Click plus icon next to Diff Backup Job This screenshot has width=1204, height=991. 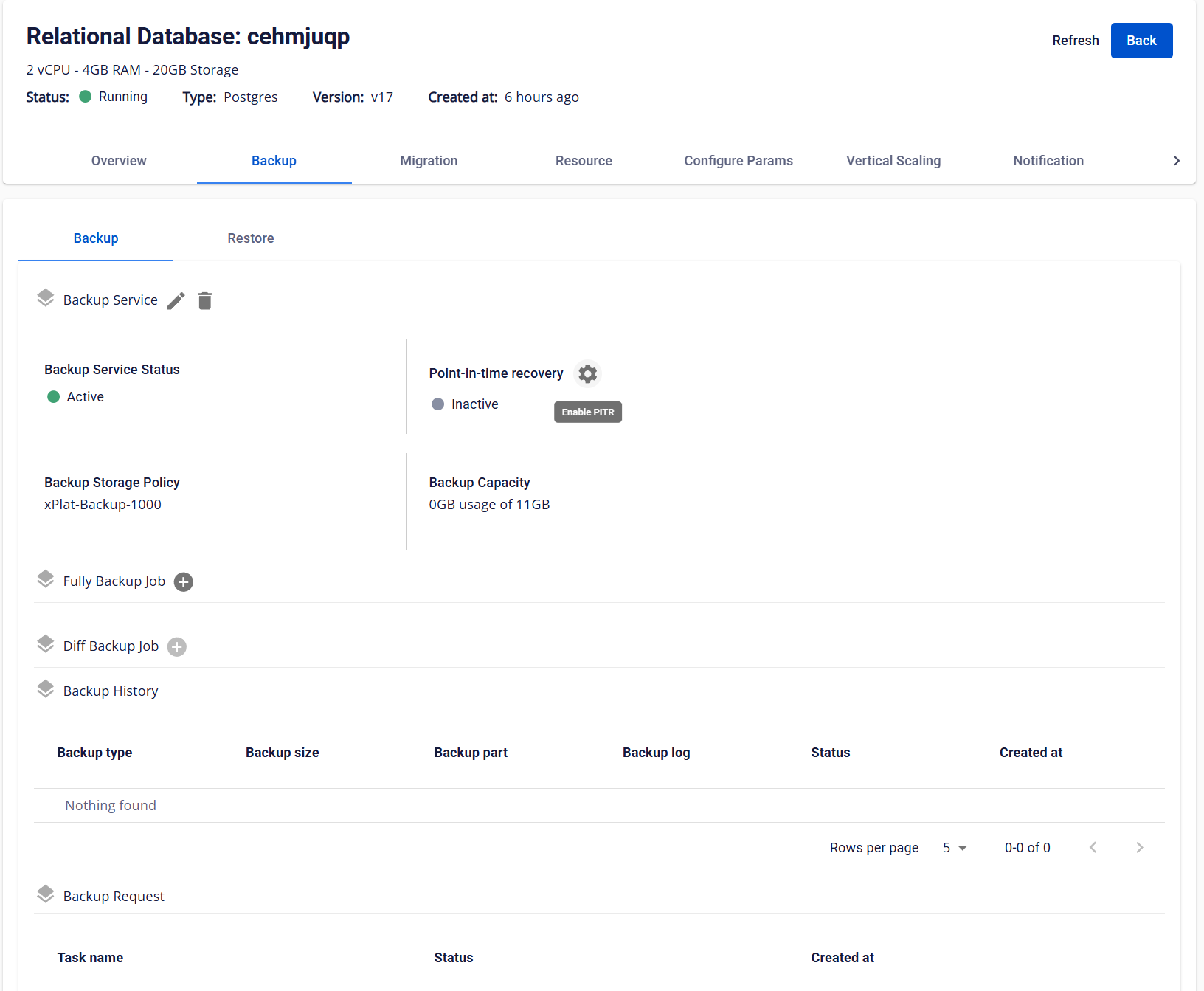click(177, 647)
